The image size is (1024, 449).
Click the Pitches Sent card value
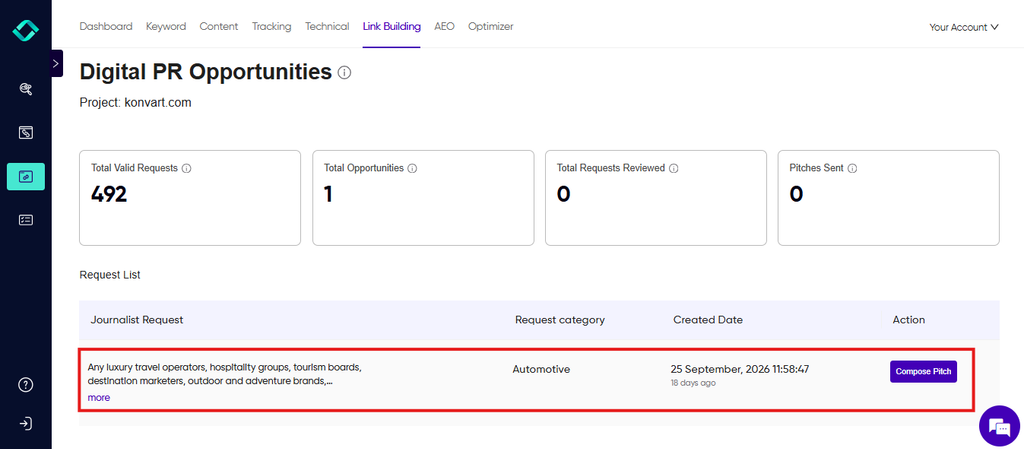[x=796, y=194]
